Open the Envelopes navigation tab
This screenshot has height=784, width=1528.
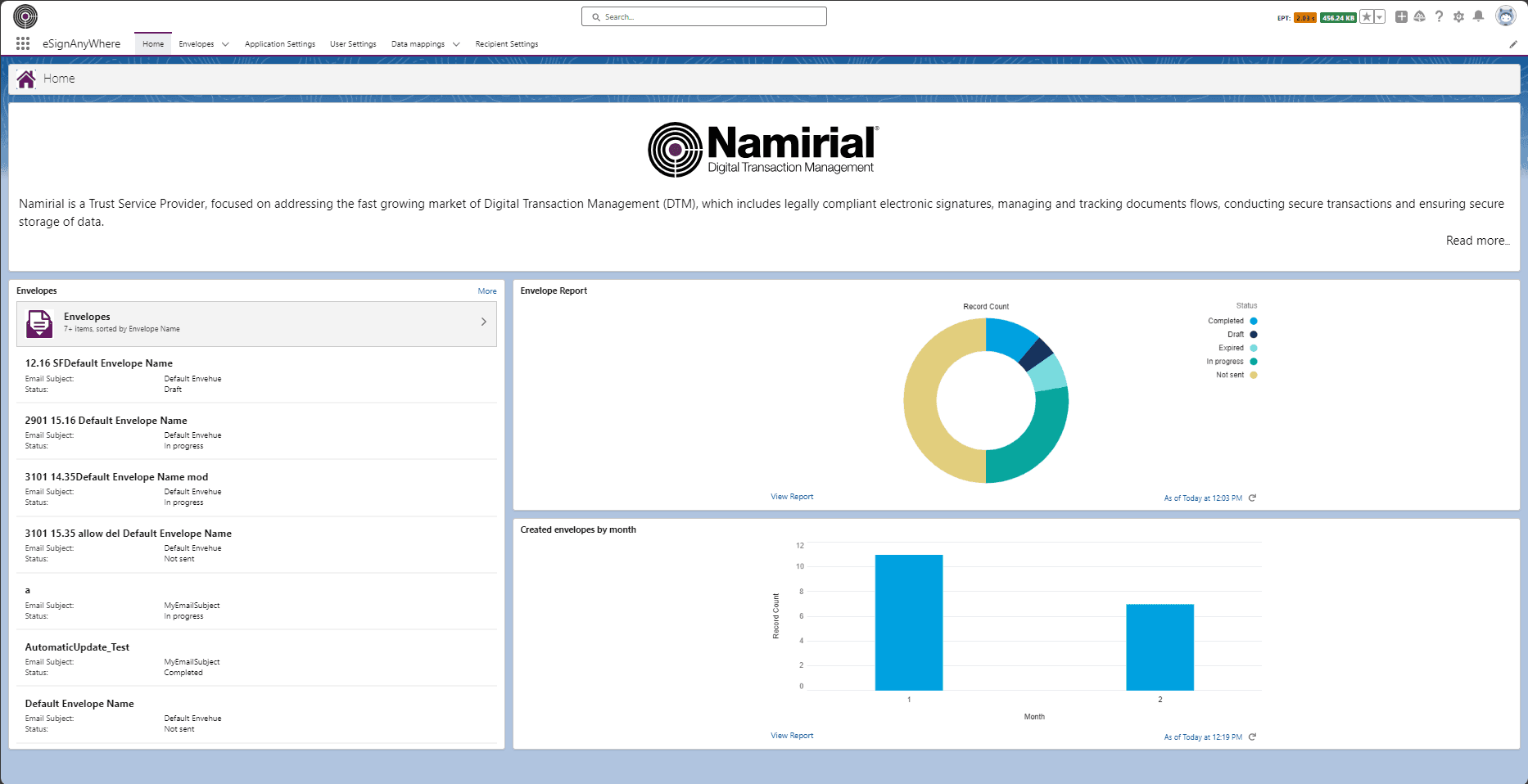197,44
